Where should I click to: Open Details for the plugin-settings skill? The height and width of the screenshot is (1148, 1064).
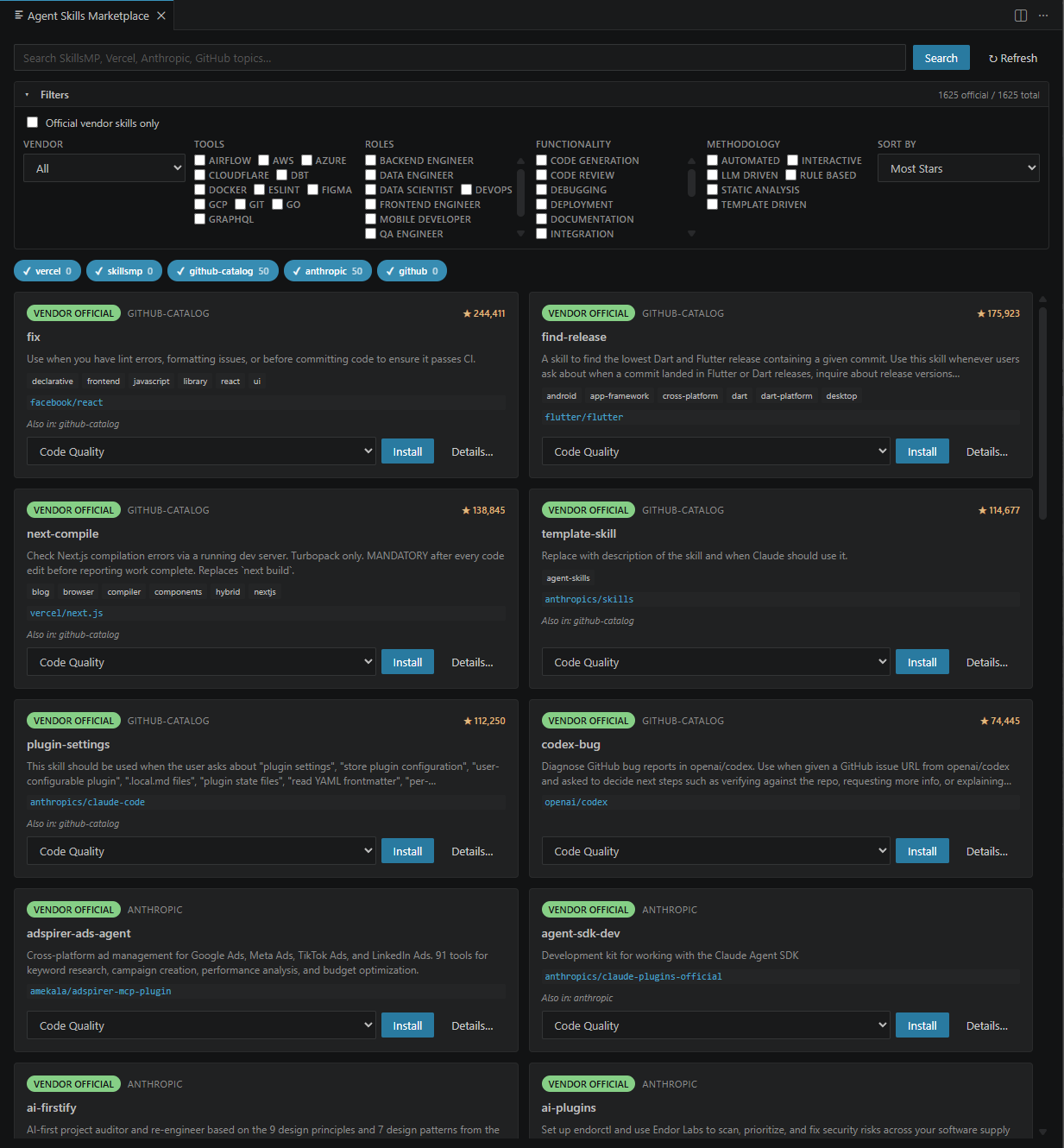coord(472,850)
